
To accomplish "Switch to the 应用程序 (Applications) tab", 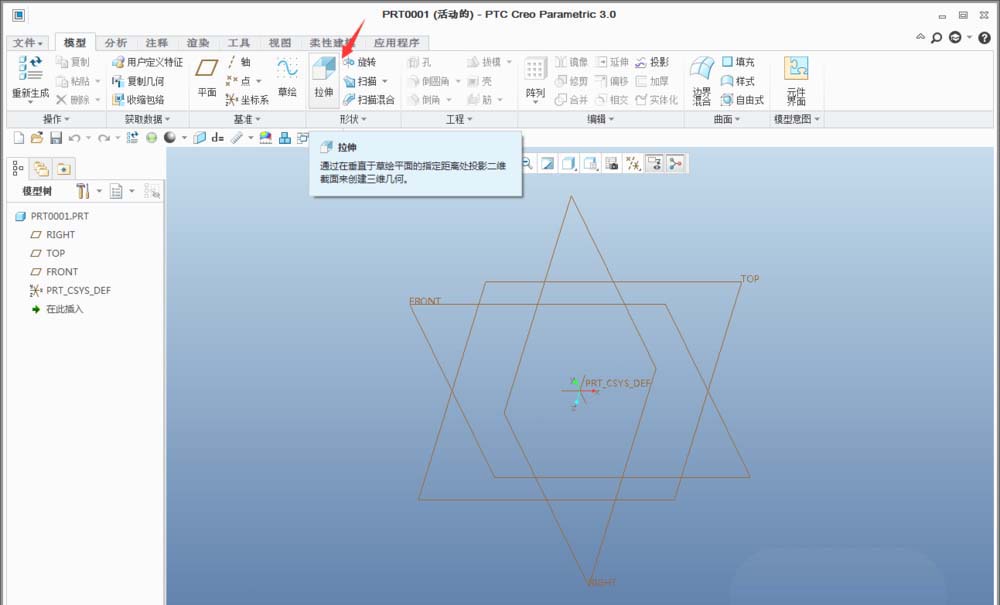I will [396, 43].
